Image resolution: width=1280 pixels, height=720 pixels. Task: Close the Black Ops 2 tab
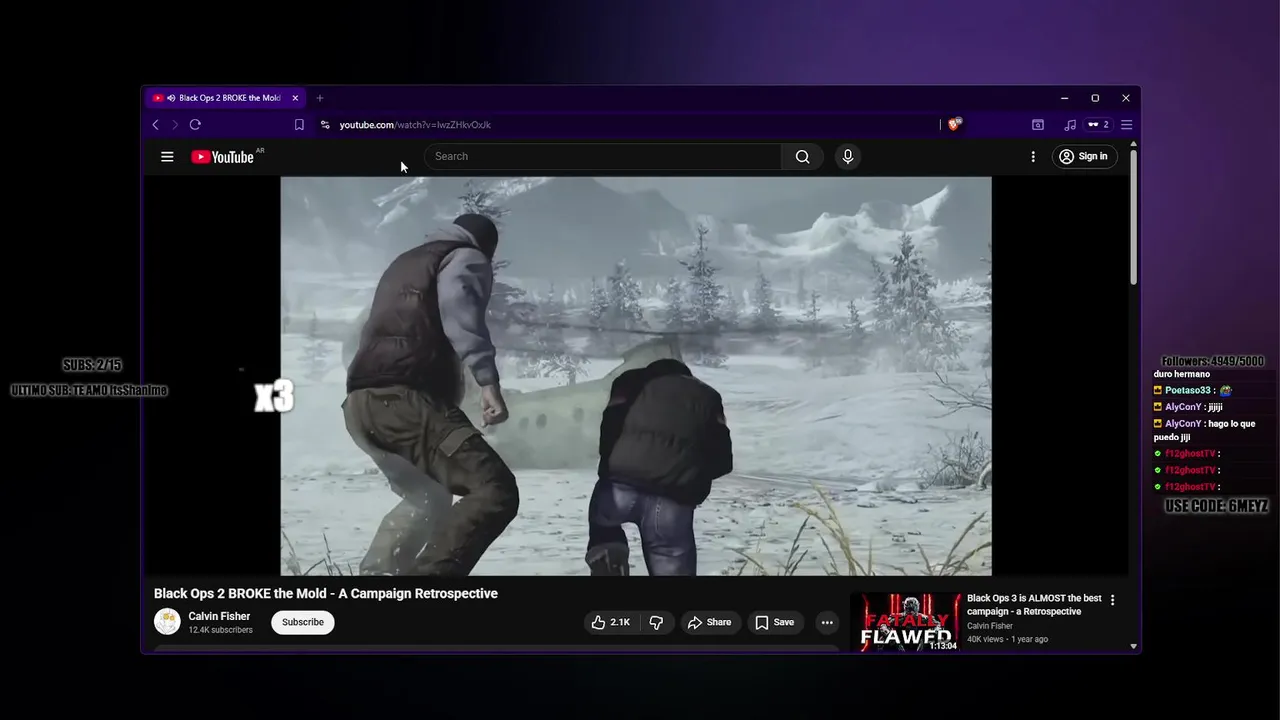[295, 98]
